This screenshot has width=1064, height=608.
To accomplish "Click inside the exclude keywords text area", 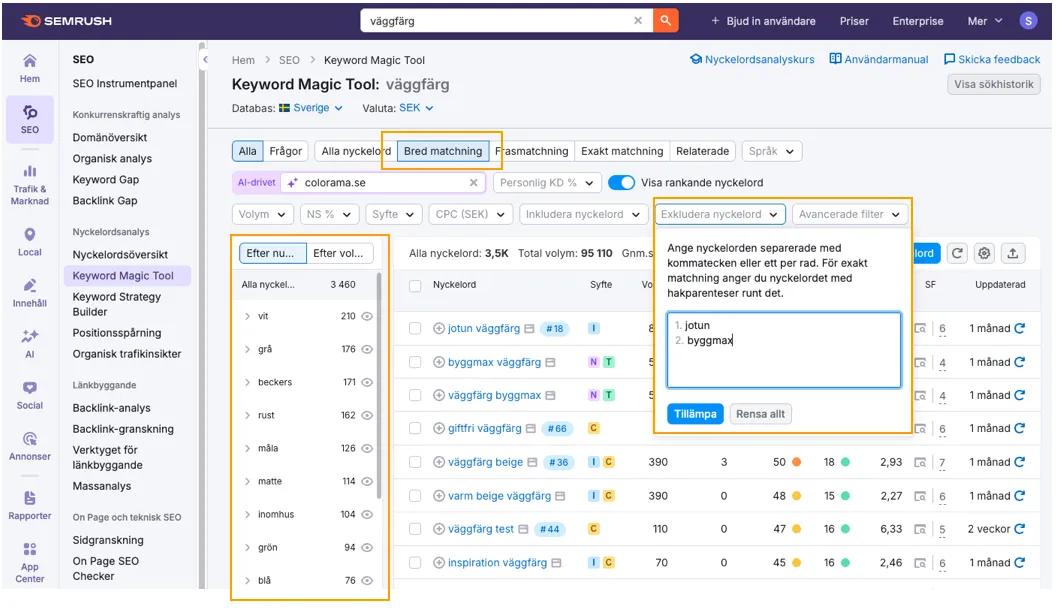I will click(784, 350).
